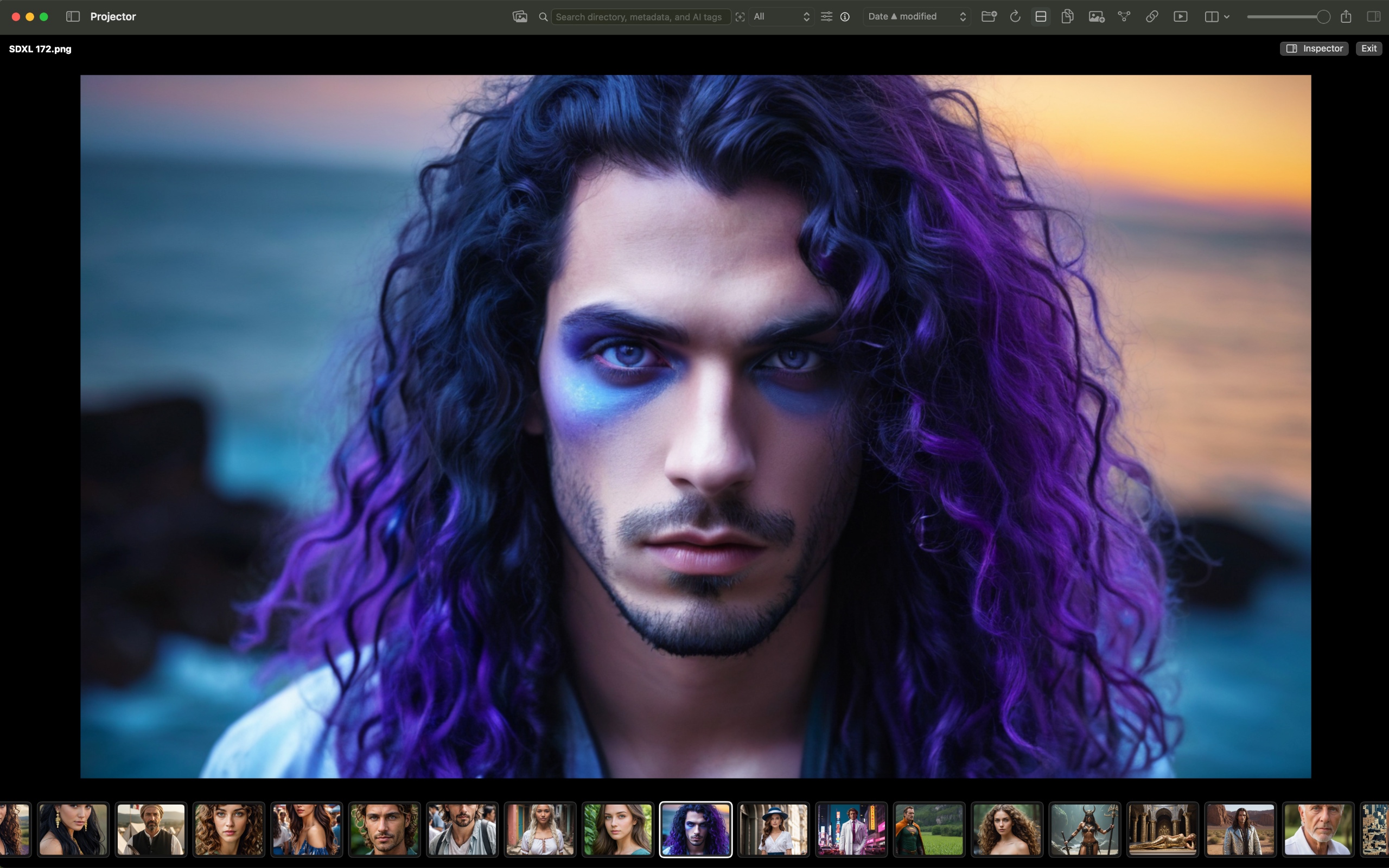
Task: Select the white-haired elderly man thumbnail
Action: 1318,829
